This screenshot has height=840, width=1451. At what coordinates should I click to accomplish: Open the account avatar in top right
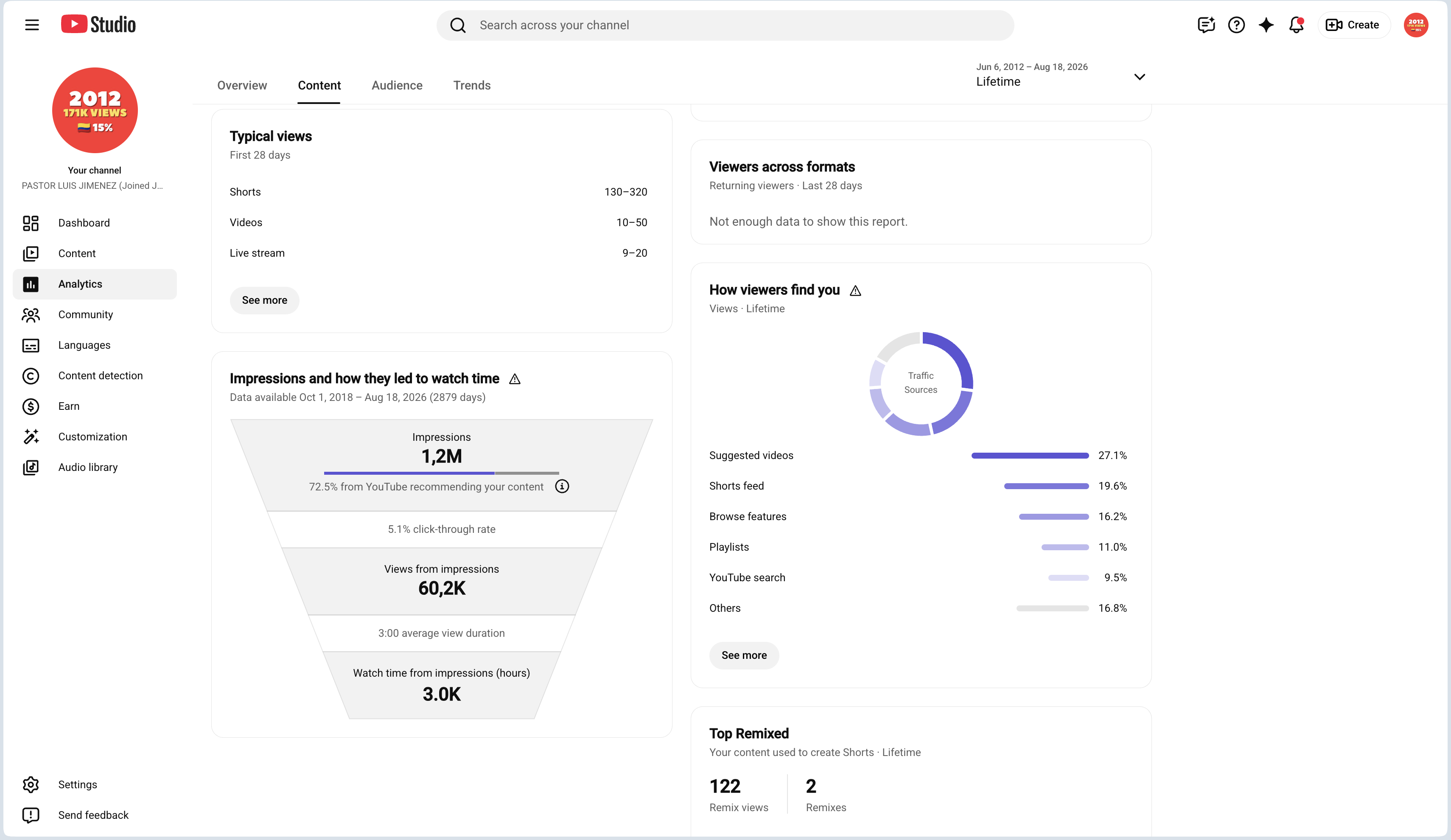pyautogui.click(x=1415, y=25)
